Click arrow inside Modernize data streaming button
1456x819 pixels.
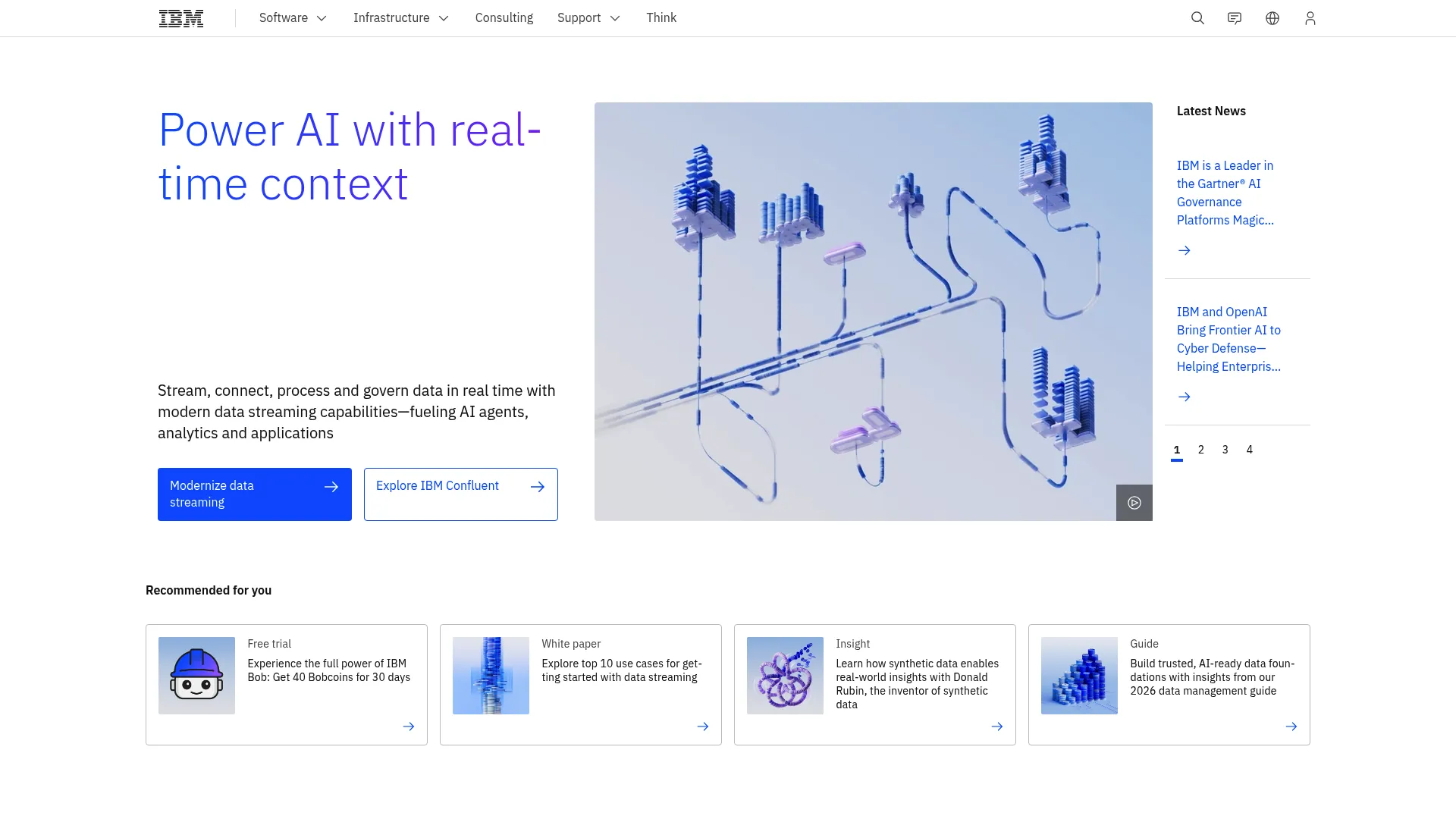pyautogui.click(x=331, y=487)
